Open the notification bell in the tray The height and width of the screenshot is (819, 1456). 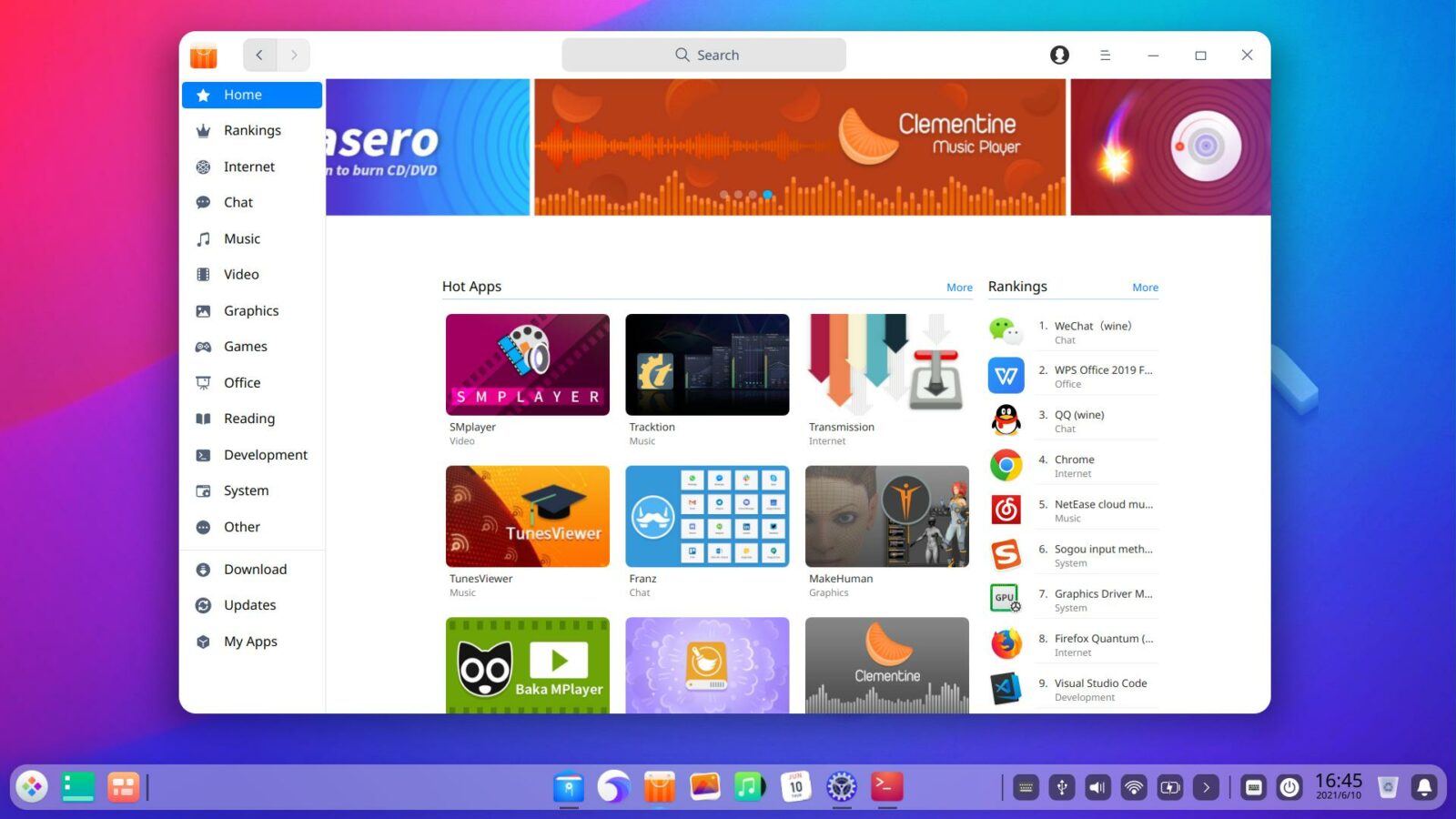pyautogui.click(x=1424, y=786)
